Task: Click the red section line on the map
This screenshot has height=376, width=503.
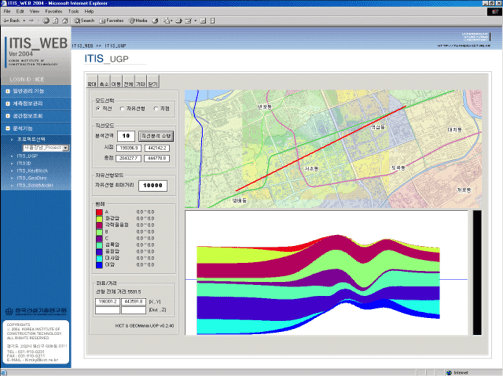Action: click(321, 149)
